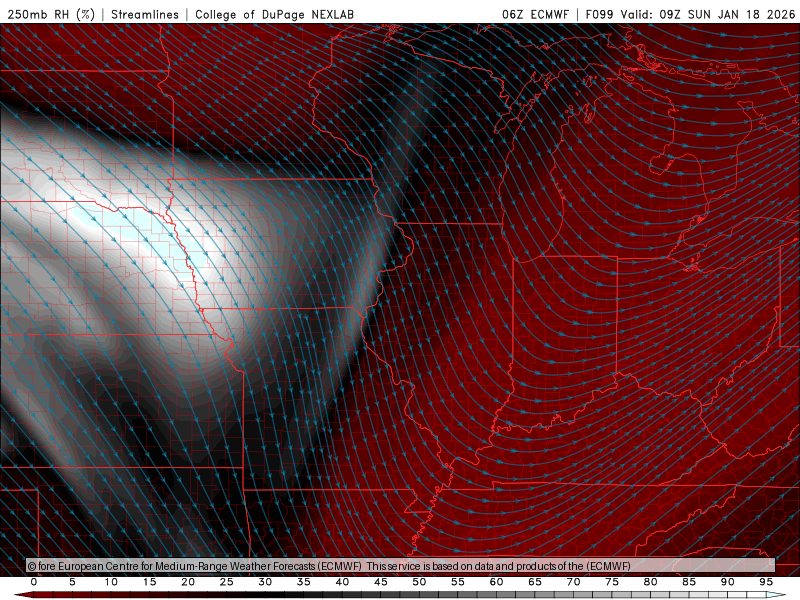Click the "250mb RH (%)" title text
The height and width of the screenshot is (600, 800).
[51, 14]
